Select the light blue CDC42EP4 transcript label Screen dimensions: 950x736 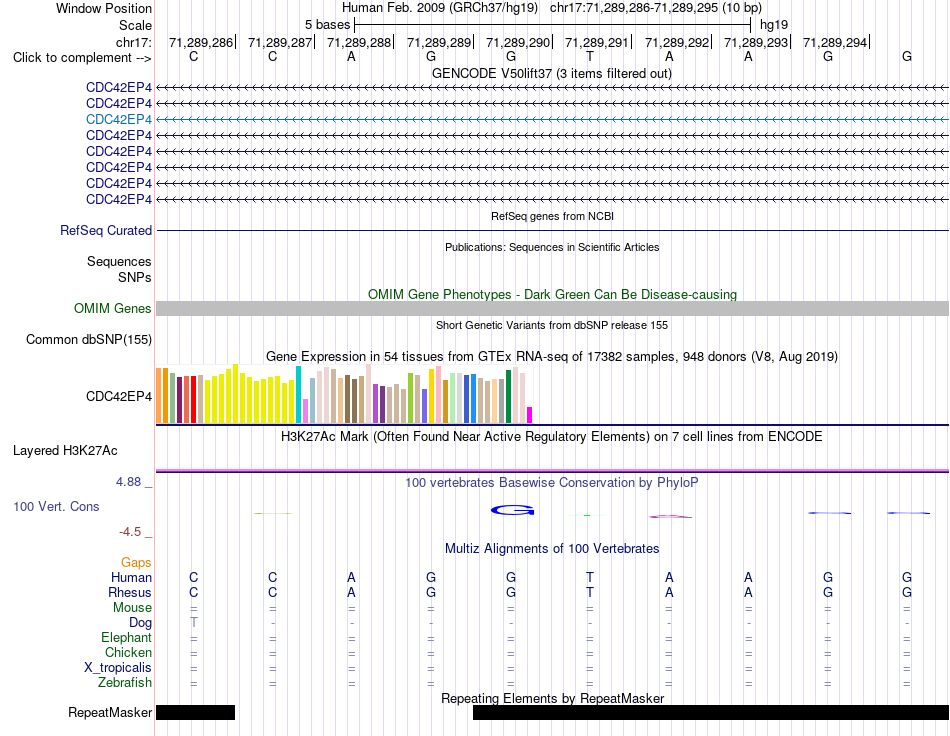[x=119, y=119]
